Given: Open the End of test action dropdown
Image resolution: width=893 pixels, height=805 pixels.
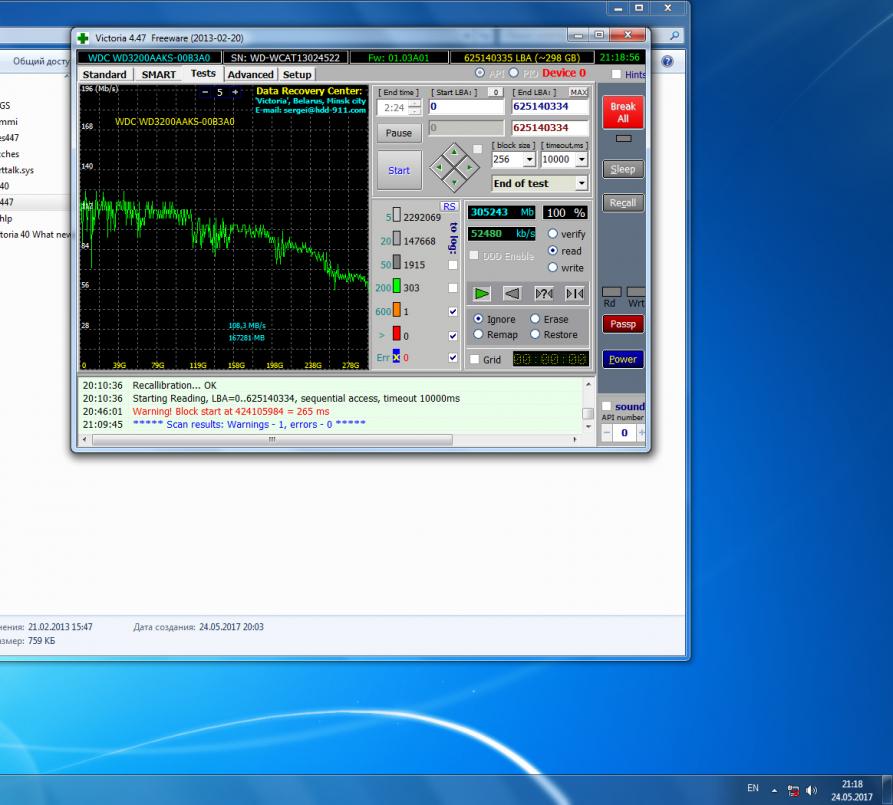Looking at the screenshot, I should (581, 183).
